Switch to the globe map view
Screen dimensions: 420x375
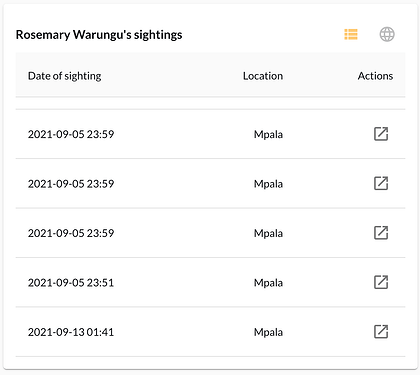pos(387,34)
